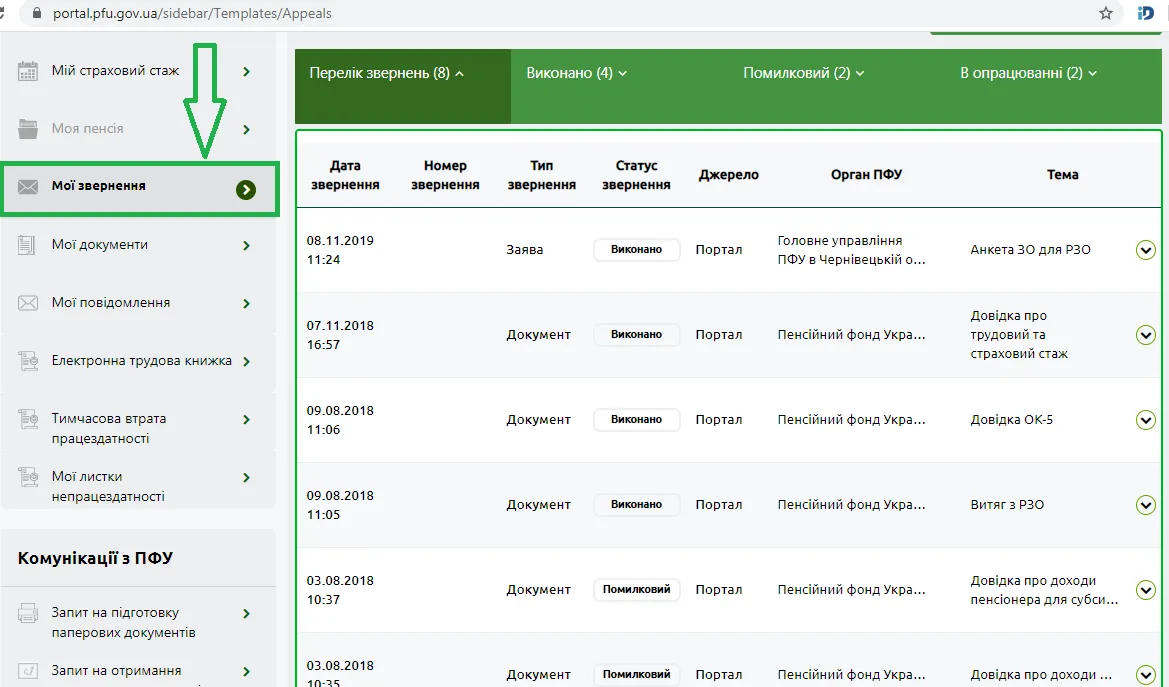1169x687 pixels.
Task: Expand details of Довідка про трудовий та страховий стаж row
Action: click(x=1146, y=335)
